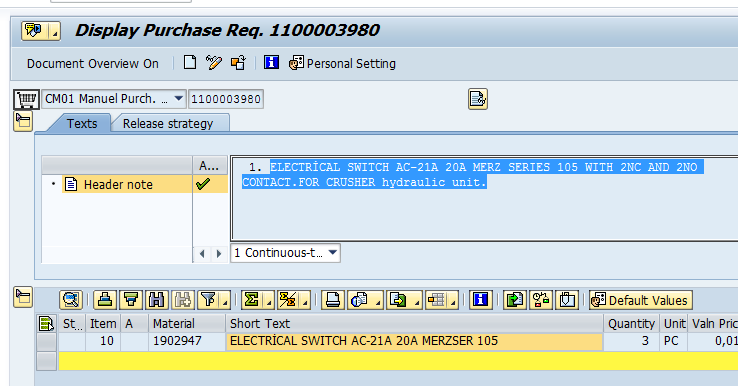Image resolution: width=738 pixels, height=386 pixels.
Task: Select the row selector for item 10
Action: [x=47, y=341]
